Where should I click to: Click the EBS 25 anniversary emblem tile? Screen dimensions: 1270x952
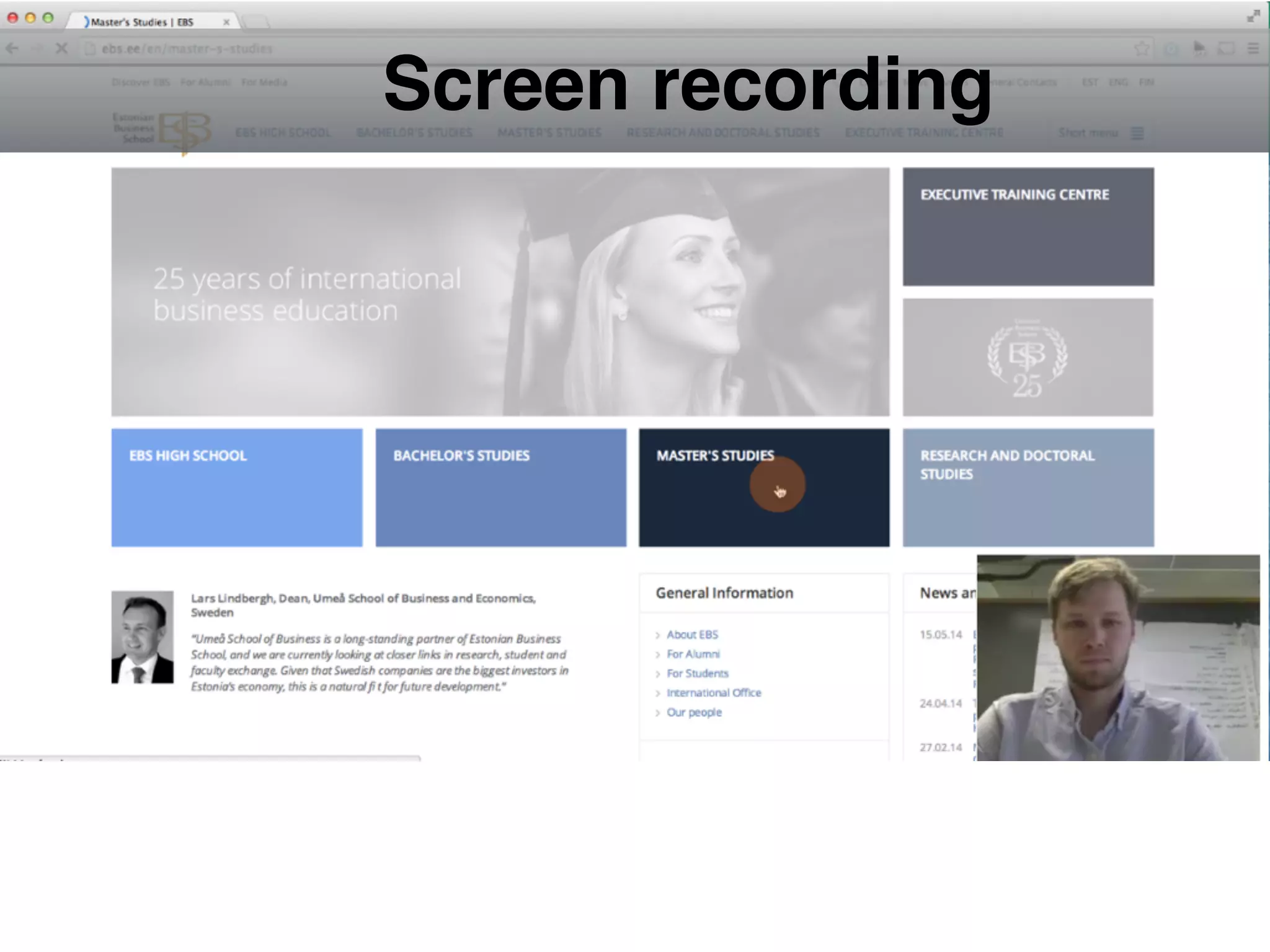click(x=1028, y=358)
